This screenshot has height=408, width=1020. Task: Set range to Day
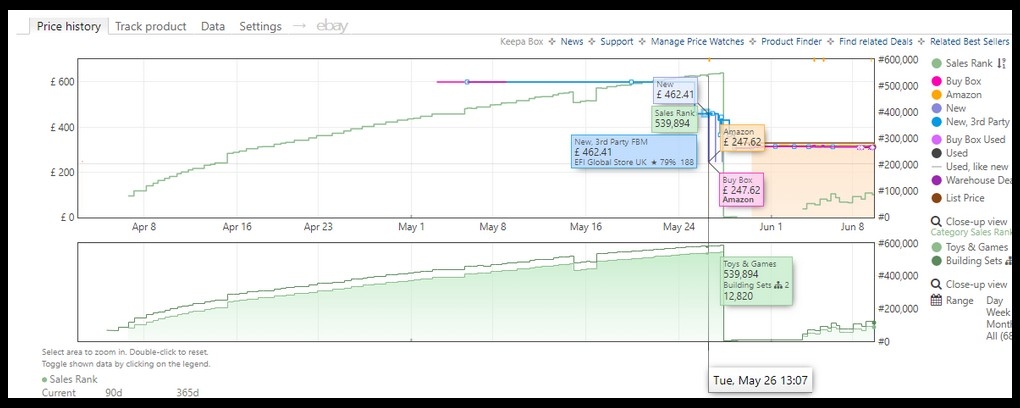[994, 301]
